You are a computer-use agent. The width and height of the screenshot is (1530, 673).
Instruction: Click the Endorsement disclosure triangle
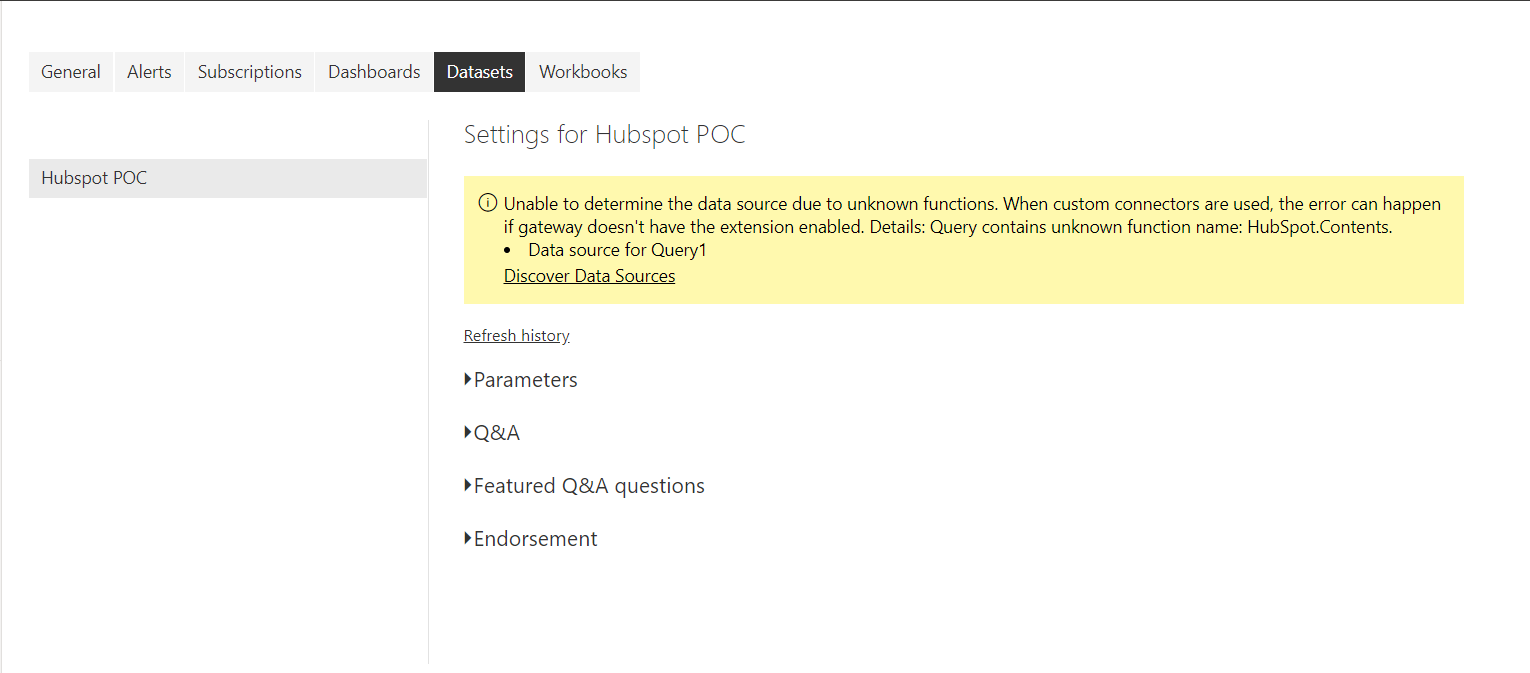click(467, 538)
